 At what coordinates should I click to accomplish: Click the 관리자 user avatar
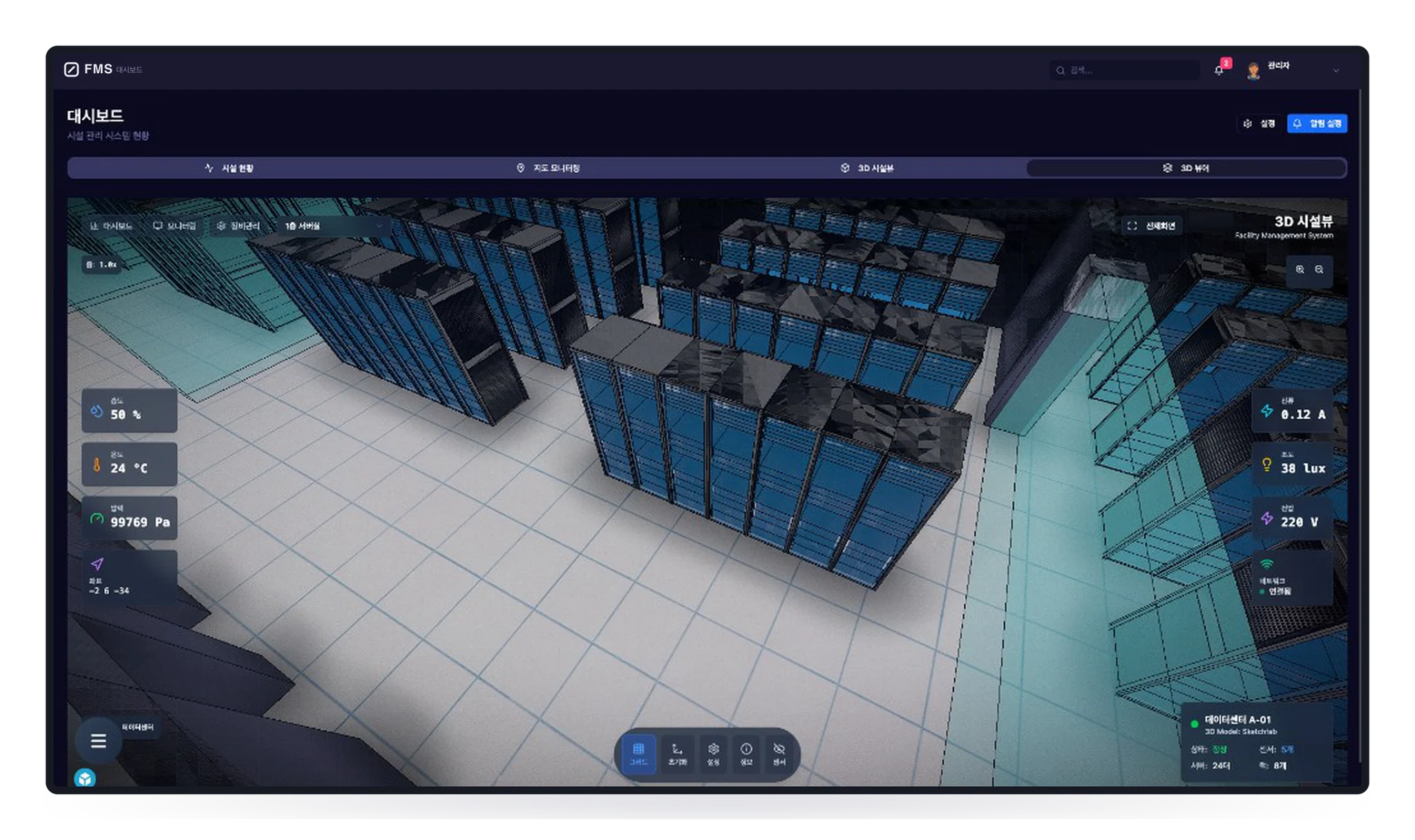(x=1253, y=70)
